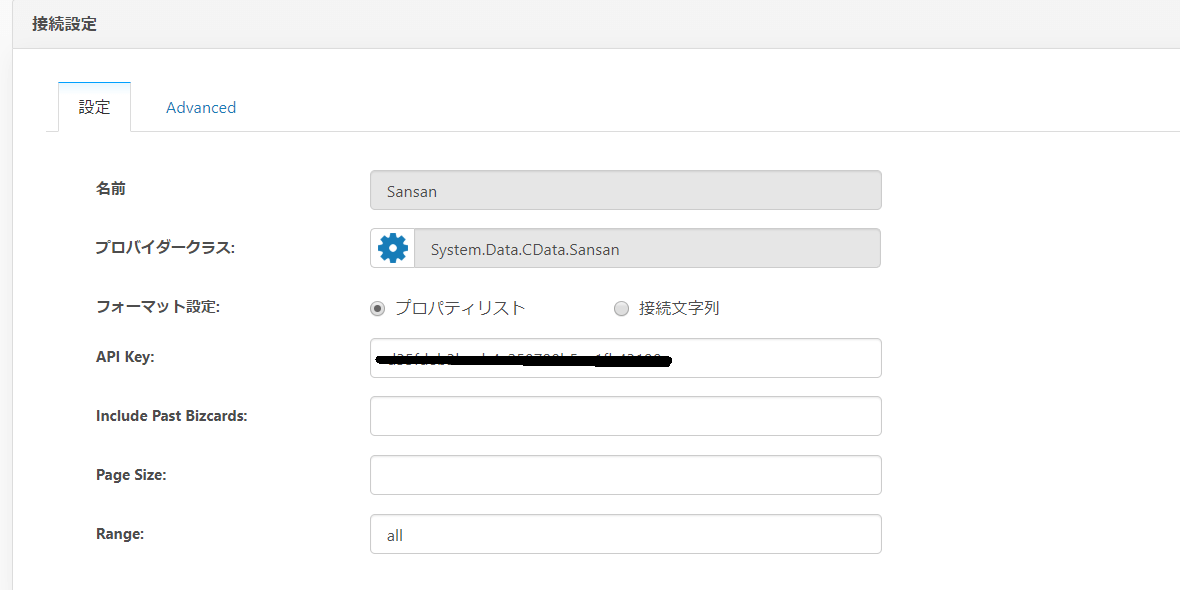Click the フォーマット設定: label
1180x590 pixels.
(x=158, y=307)
